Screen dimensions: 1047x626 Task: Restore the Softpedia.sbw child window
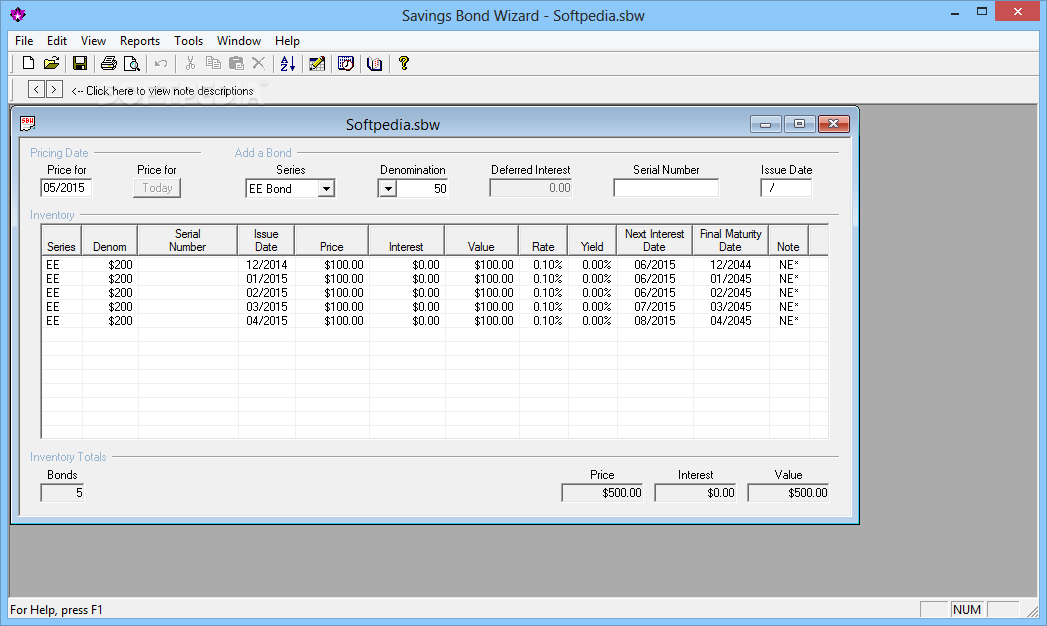(799, 124)
